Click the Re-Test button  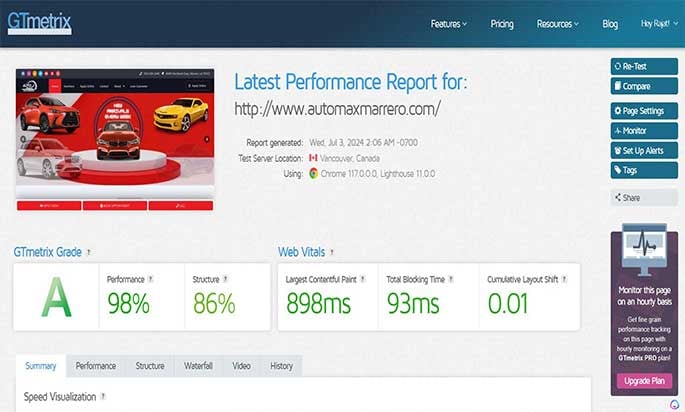pyautogui.click(x=644, y=66)
